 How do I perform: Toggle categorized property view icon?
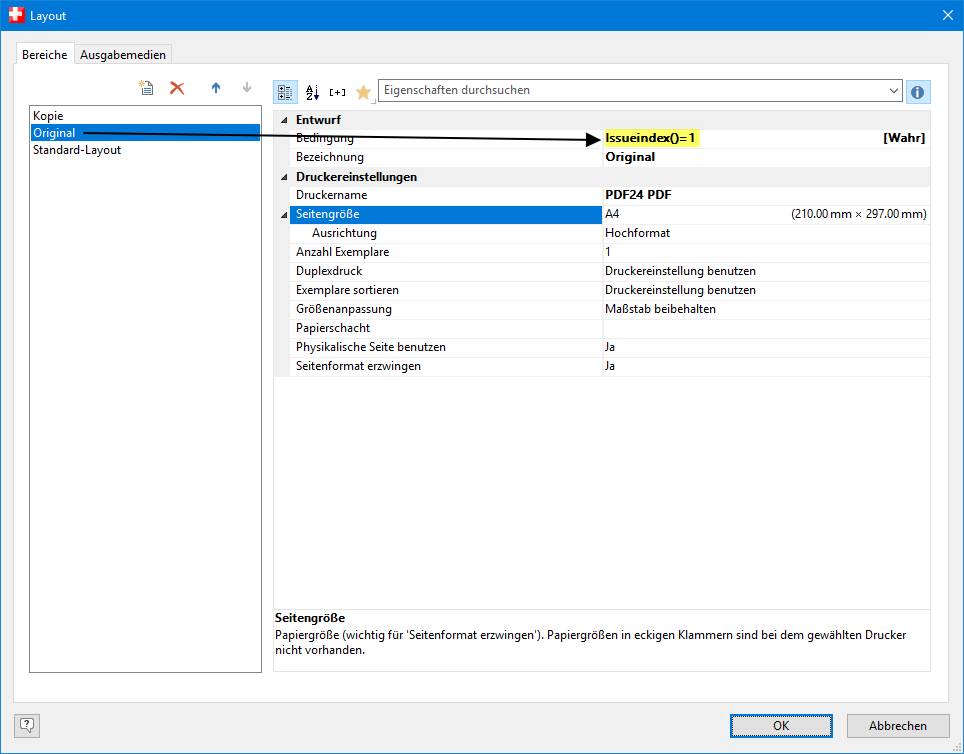pyautogui.click(x=285, y=92)
